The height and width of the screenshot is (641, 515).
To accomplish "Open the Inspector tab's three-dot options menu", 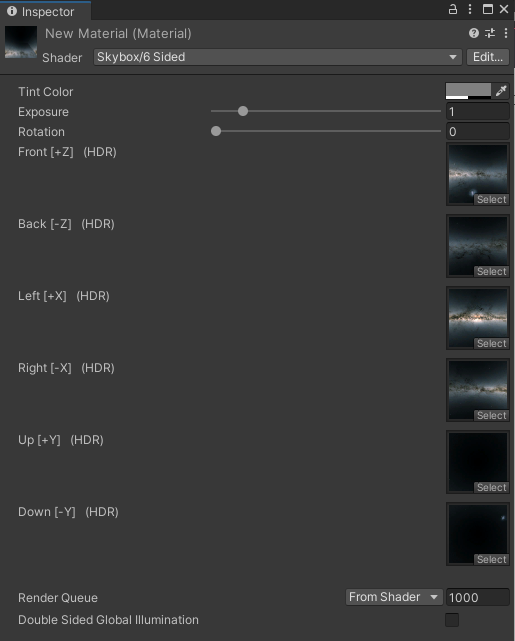I will tap(470, 9).
